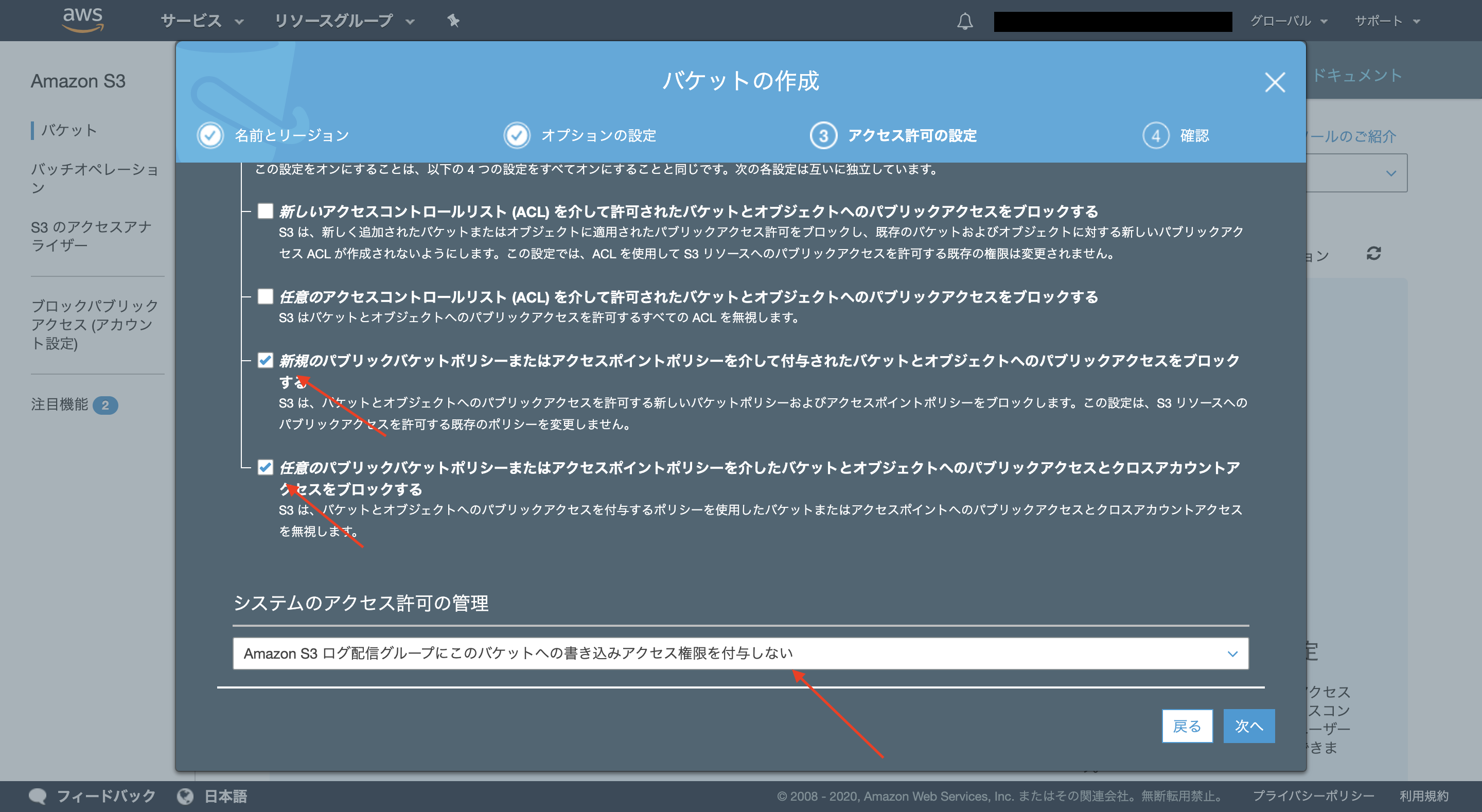
Task: Click the 次へ button
Action: (1249, 726)
